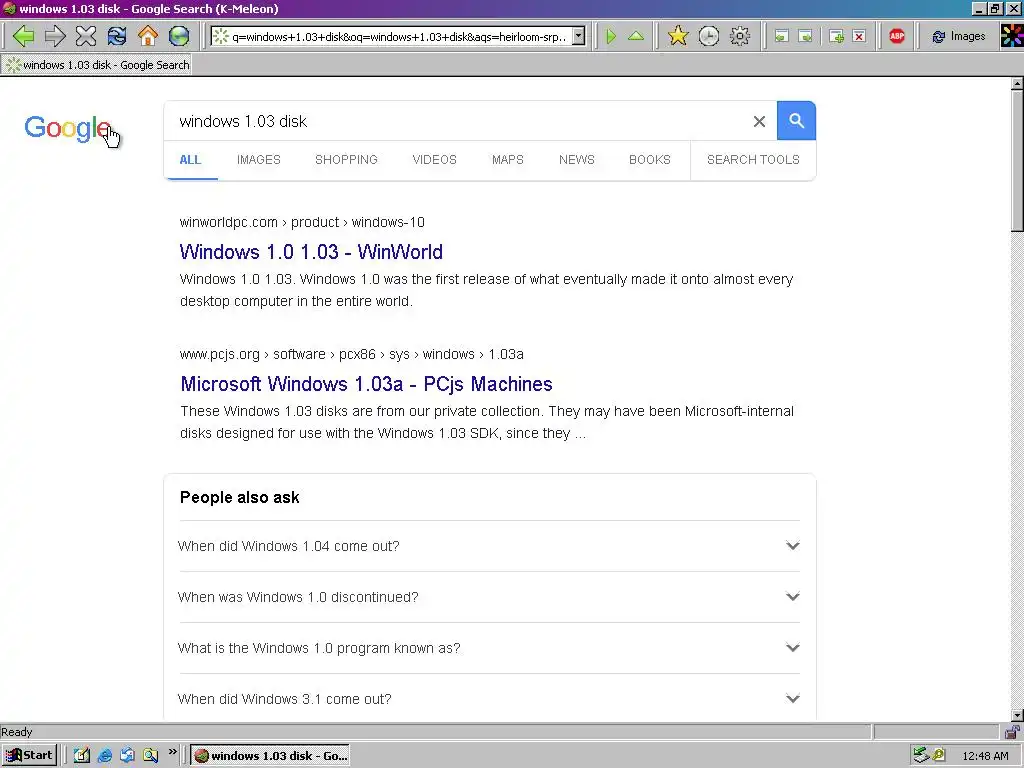Expand quick launch overflow chevron
1024x768 pixels.
172,752
